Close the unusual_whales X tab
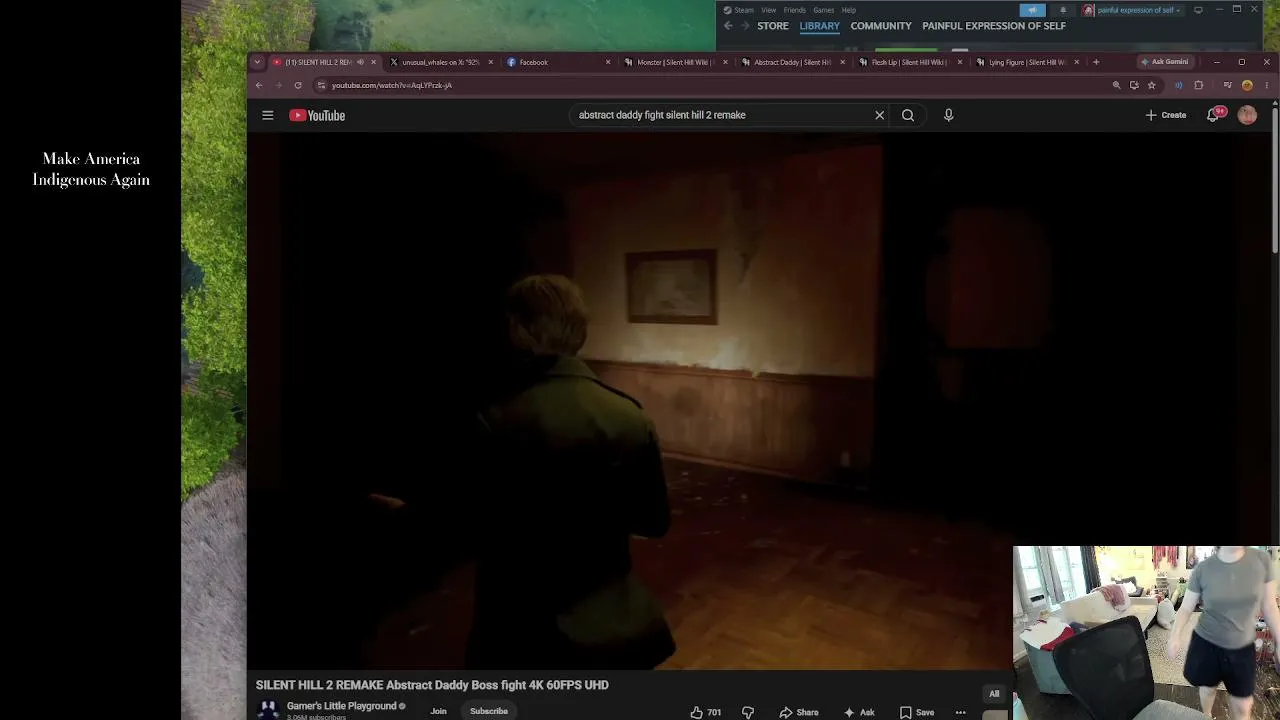This screenshot has height=720, width=1280. click(490, 62)
